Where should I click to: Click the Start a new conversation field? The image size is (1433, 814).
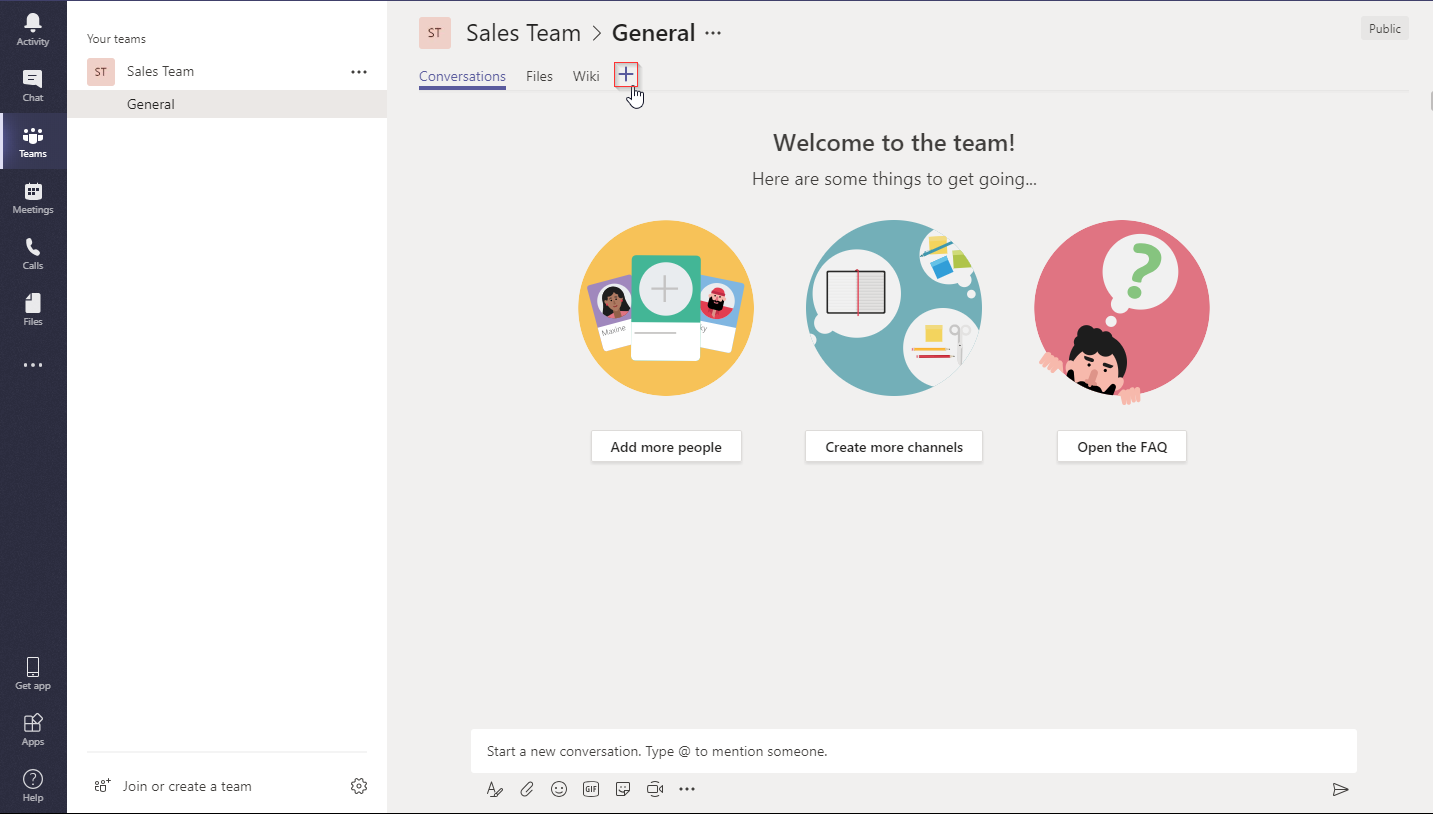[913, 751]
